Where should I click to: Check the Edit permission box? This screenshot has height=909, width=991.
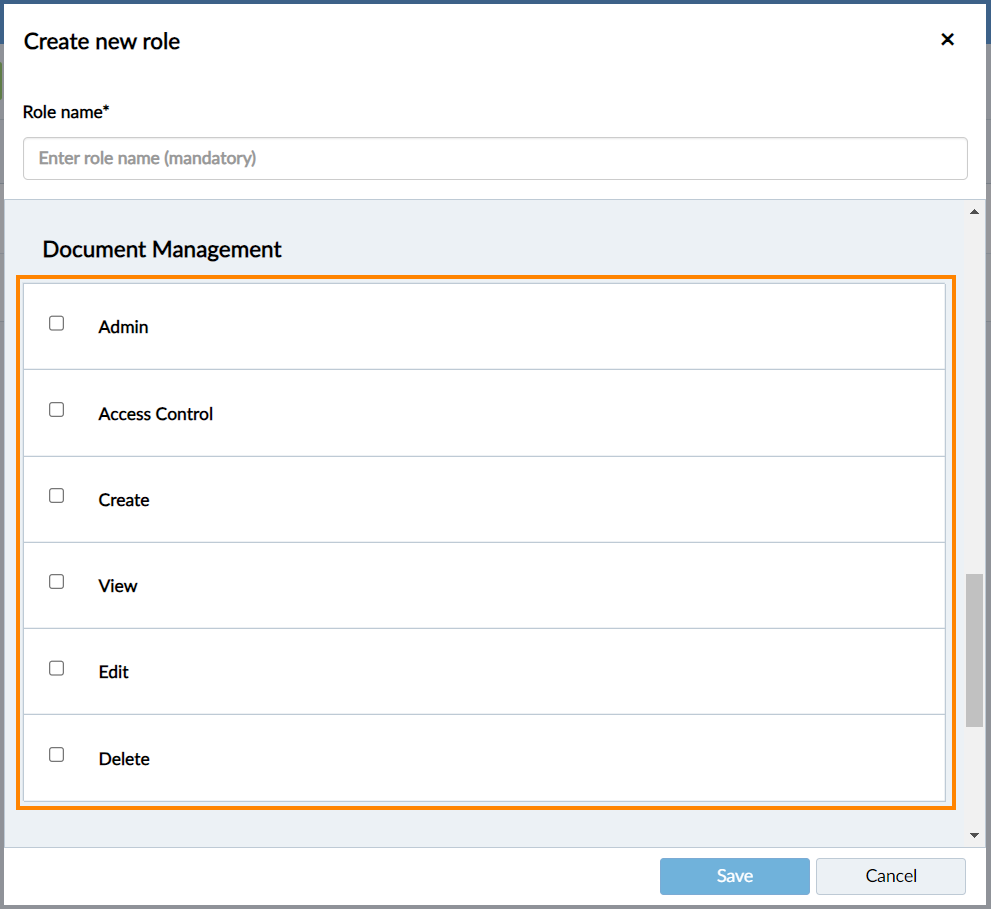coord(56,667)
